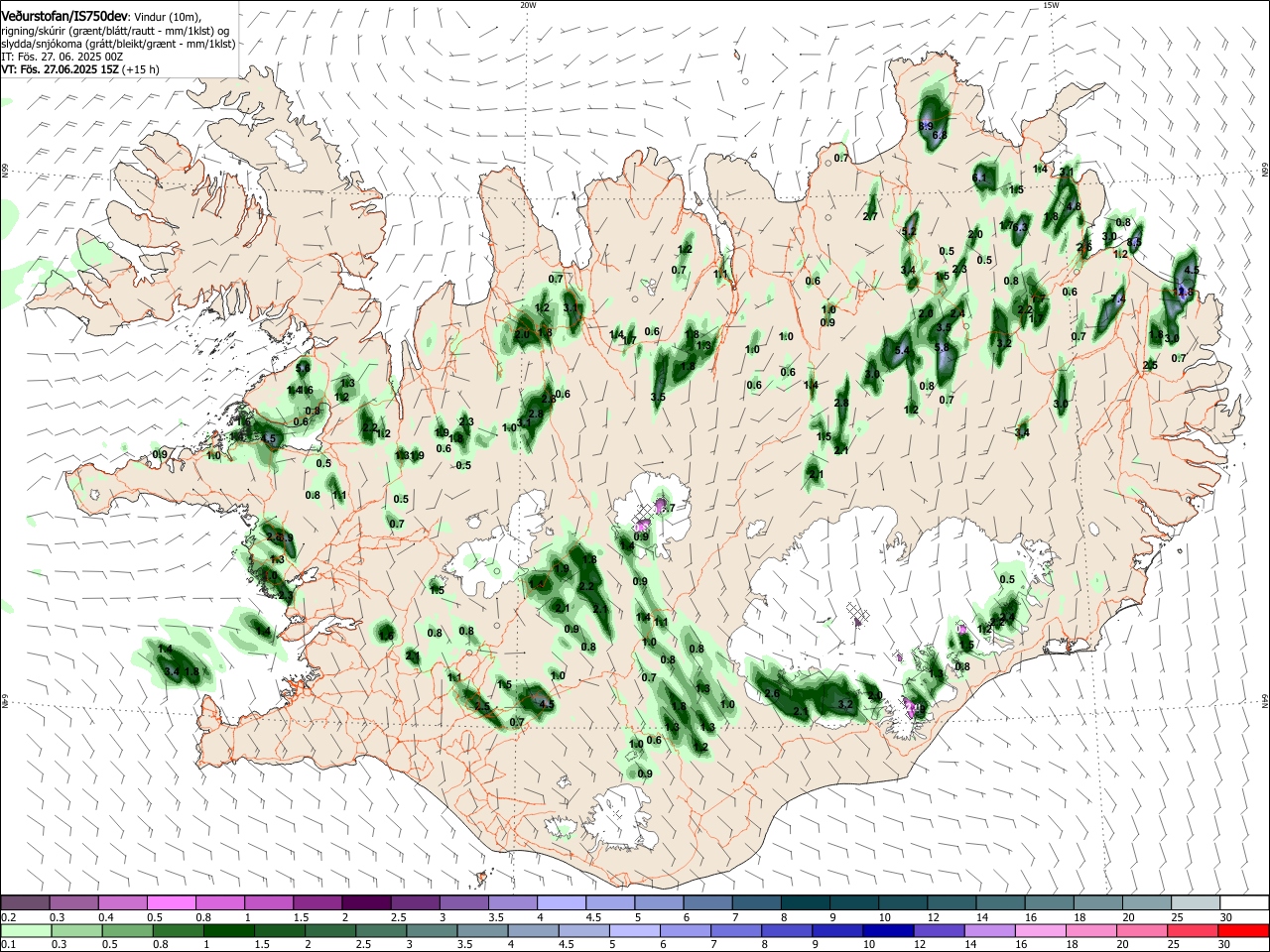Click the Veðurstofan/IS750dev title text
This screenshot has height=952, width=1270.
65,17
